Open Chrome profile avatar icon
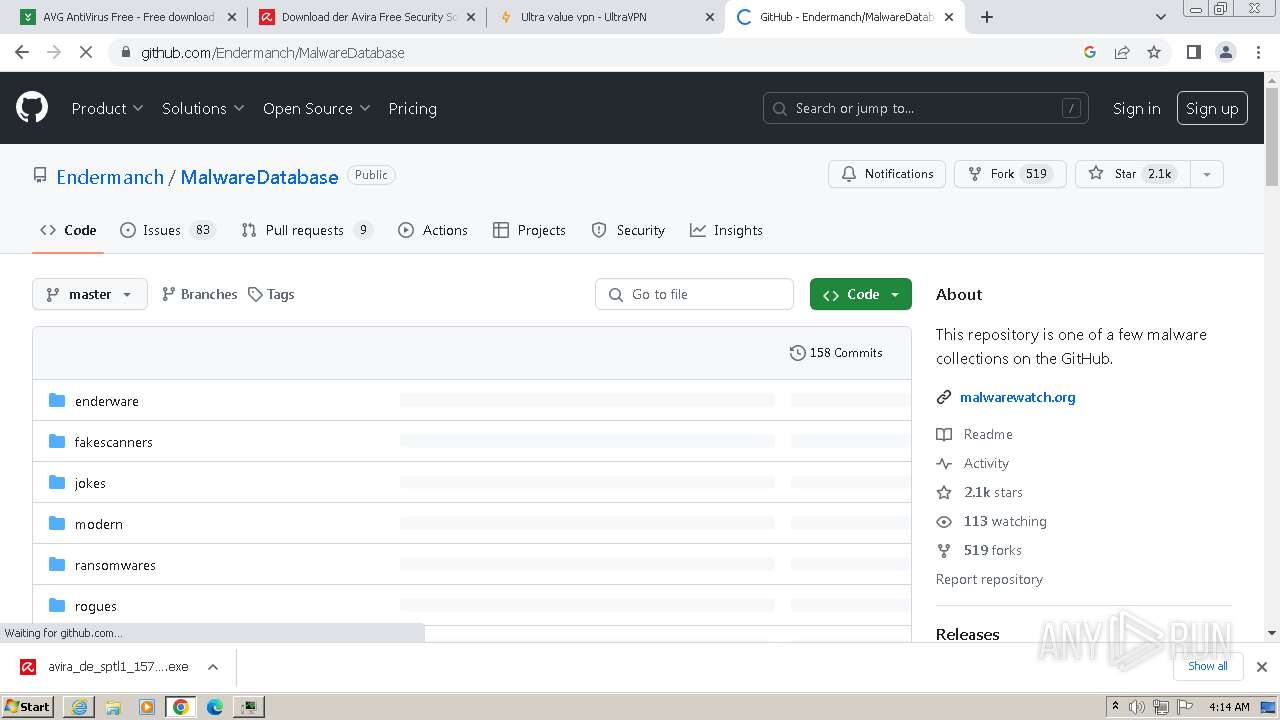This screenshot has height=720, width=1280. [x=1226, y=52]
